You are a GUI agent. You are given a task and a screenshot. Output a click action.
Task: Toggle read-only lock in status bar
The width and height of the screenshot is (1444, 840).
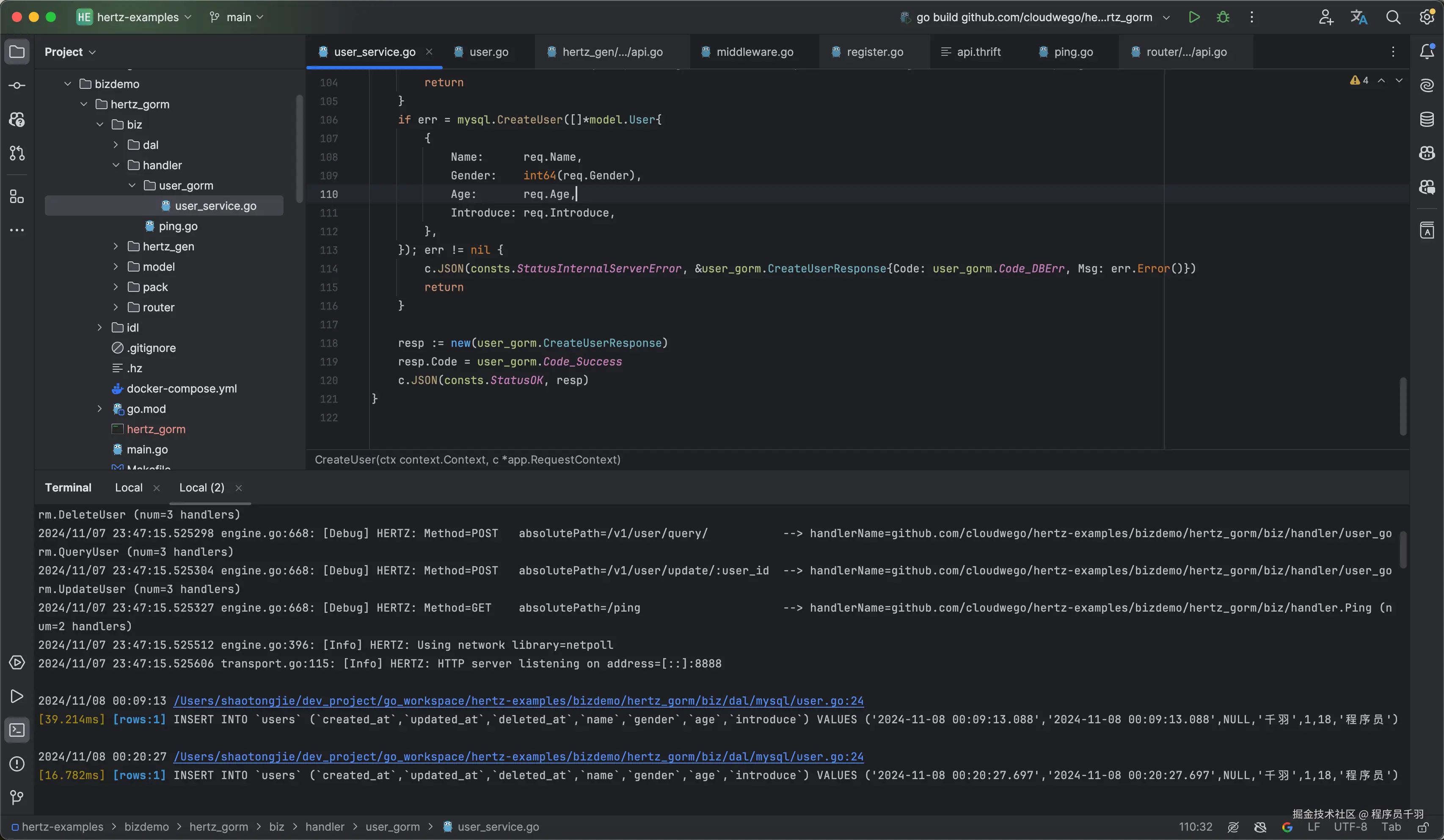(x=1423, y=827)
